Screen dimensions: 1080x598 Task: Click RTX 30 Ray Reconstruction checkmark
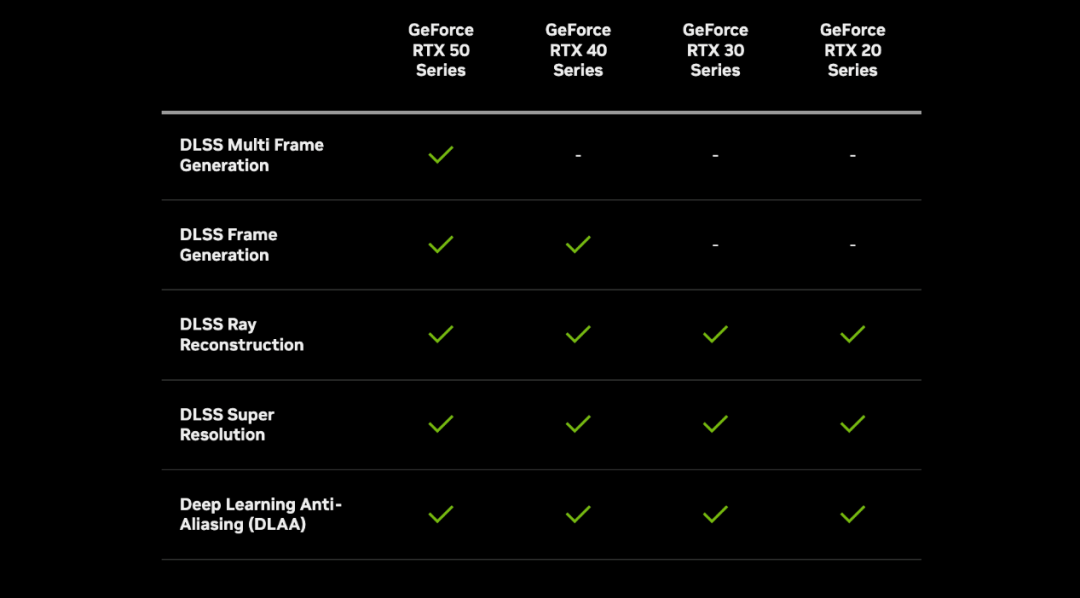[x=715, y=334]
